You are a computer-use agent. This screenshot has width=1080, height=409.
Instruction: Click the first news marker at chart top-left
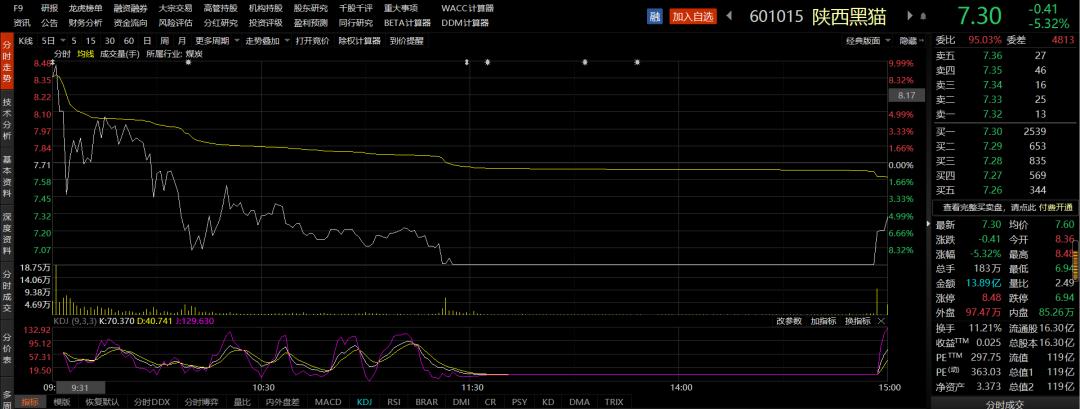click(54, 63)
